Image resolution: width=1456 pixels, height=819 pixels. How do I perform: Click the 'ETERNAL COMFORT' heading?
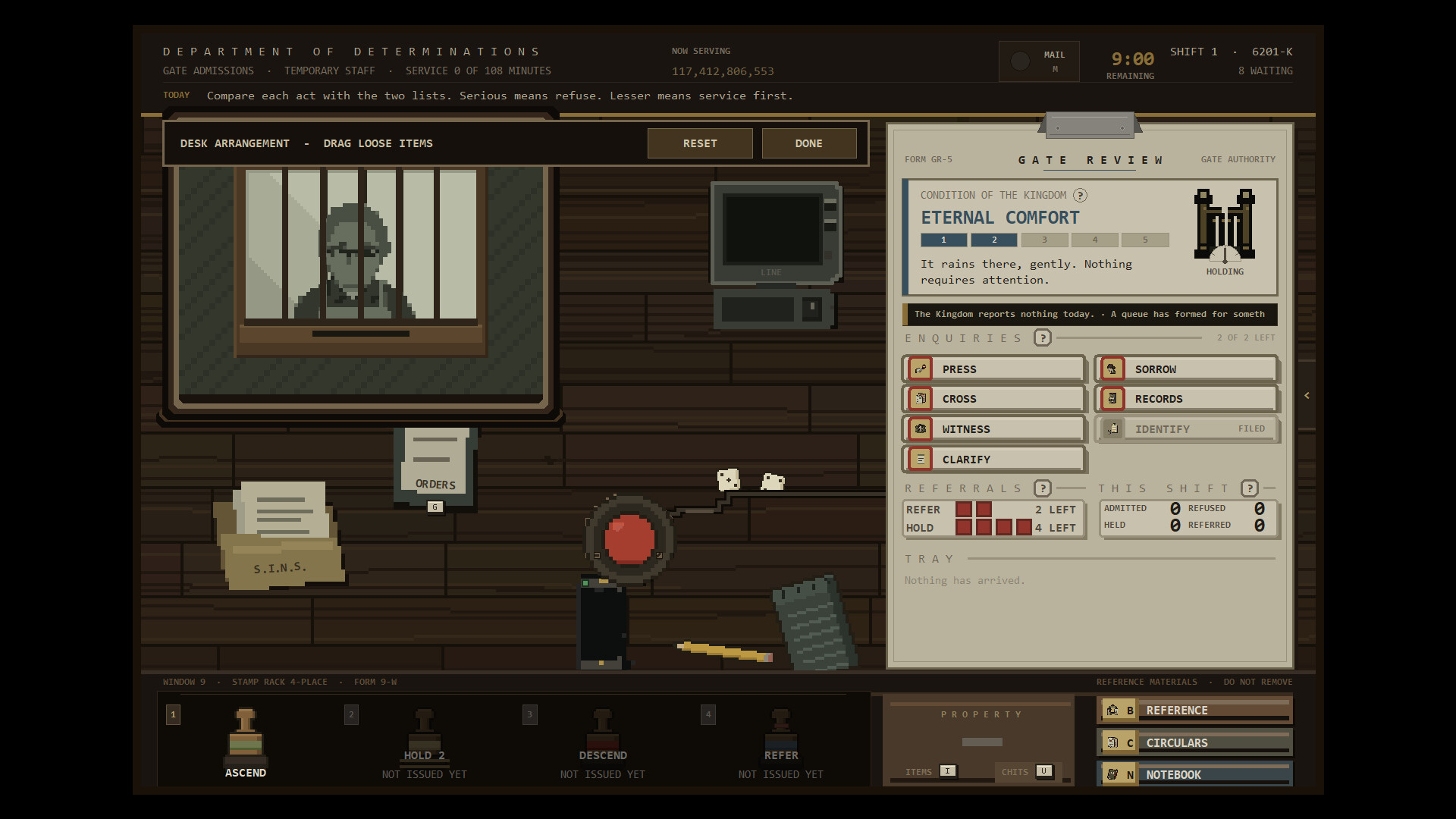1000,218
